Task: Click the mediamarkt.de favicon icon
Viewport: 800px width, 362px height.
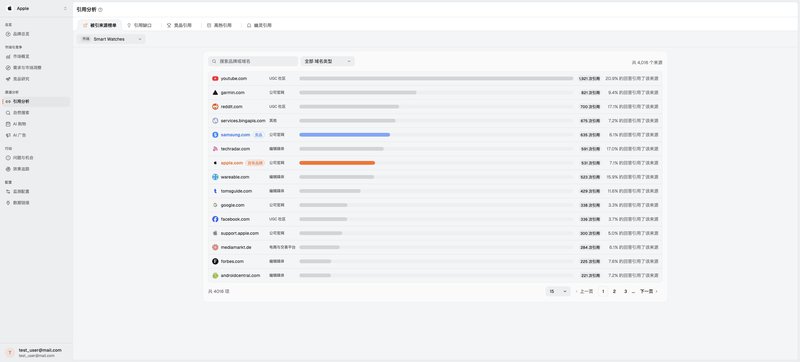Action: pyautogui.click(x=215, y=247)
